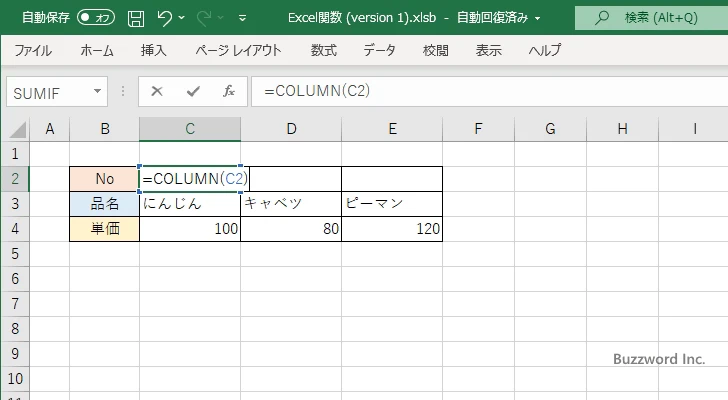Open the 数式 tab
728x400 pixels.
pyautogui.click(x=323, y=50)
